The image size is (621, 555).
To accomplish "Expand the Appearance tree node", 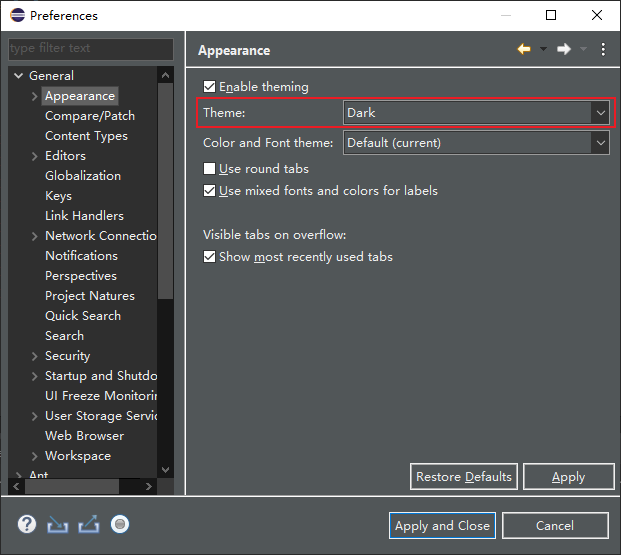I will (34, 96).
